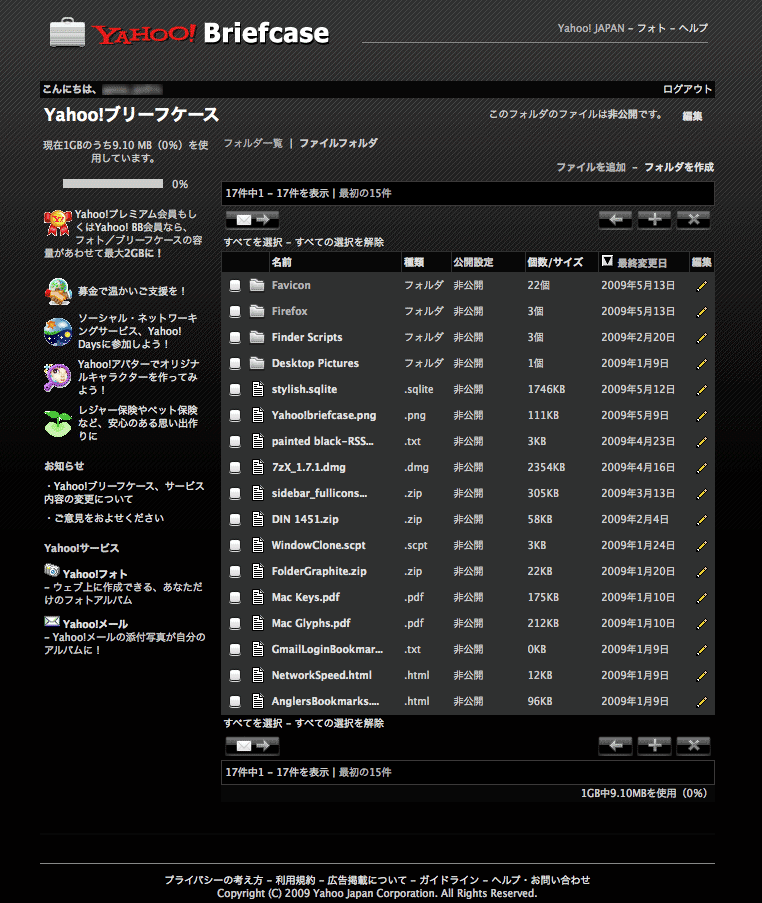The height and width of the screenshot is (903, 762).
Task: Select checkbox for FolderGraphite.zip
Action: (x=234, y=572)
